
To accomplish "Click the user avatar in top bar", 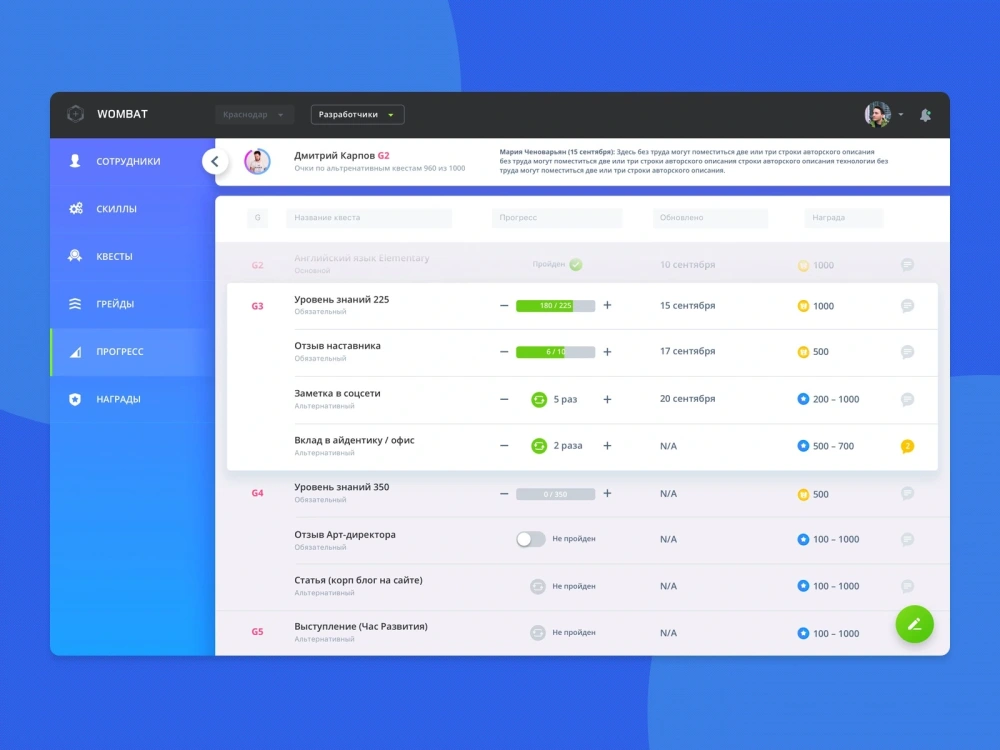I will (x=878, y=114).
